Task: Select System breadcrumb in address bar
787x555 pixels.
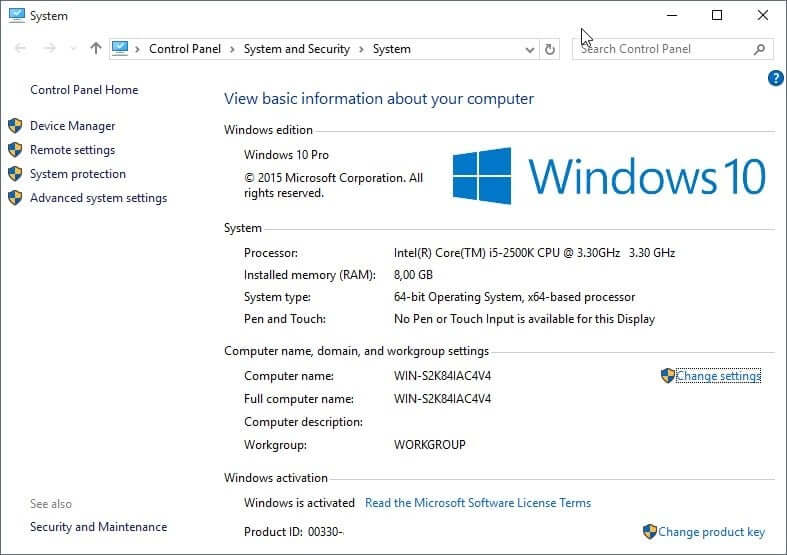Action: click(391, 49)
